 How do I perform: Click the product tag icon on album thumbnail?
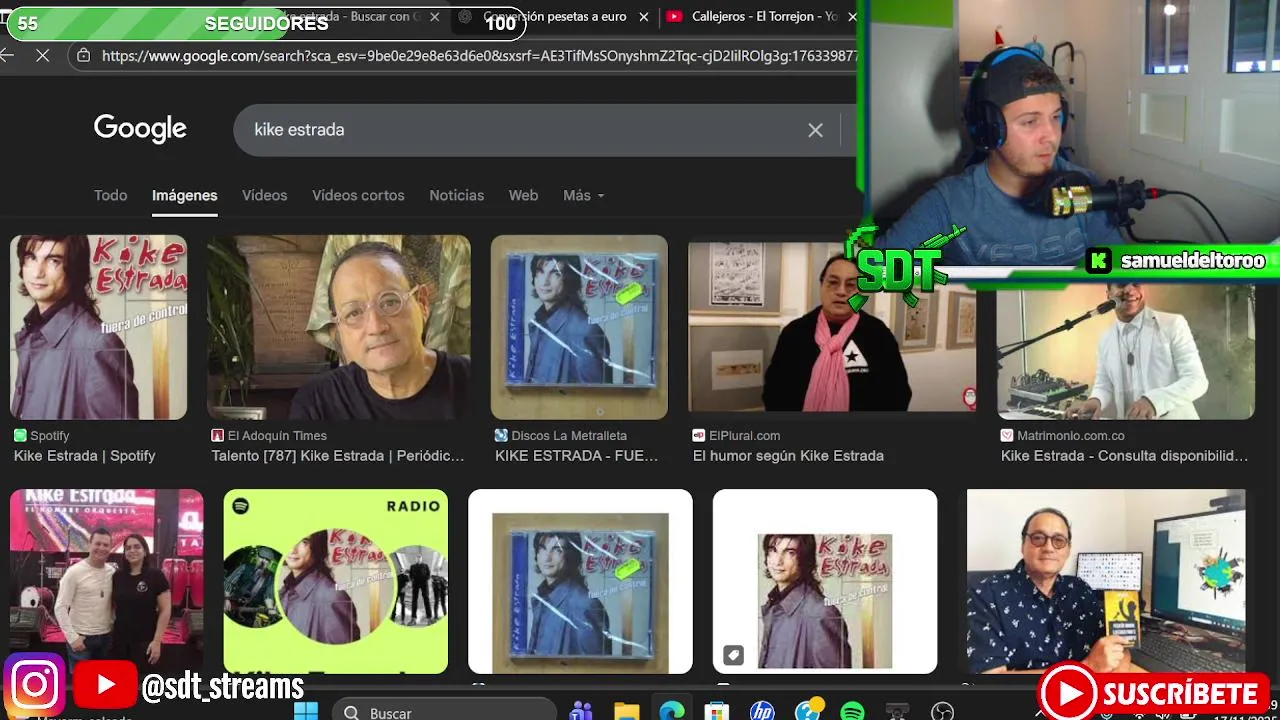pyautogui.click(x=733, y=656)
